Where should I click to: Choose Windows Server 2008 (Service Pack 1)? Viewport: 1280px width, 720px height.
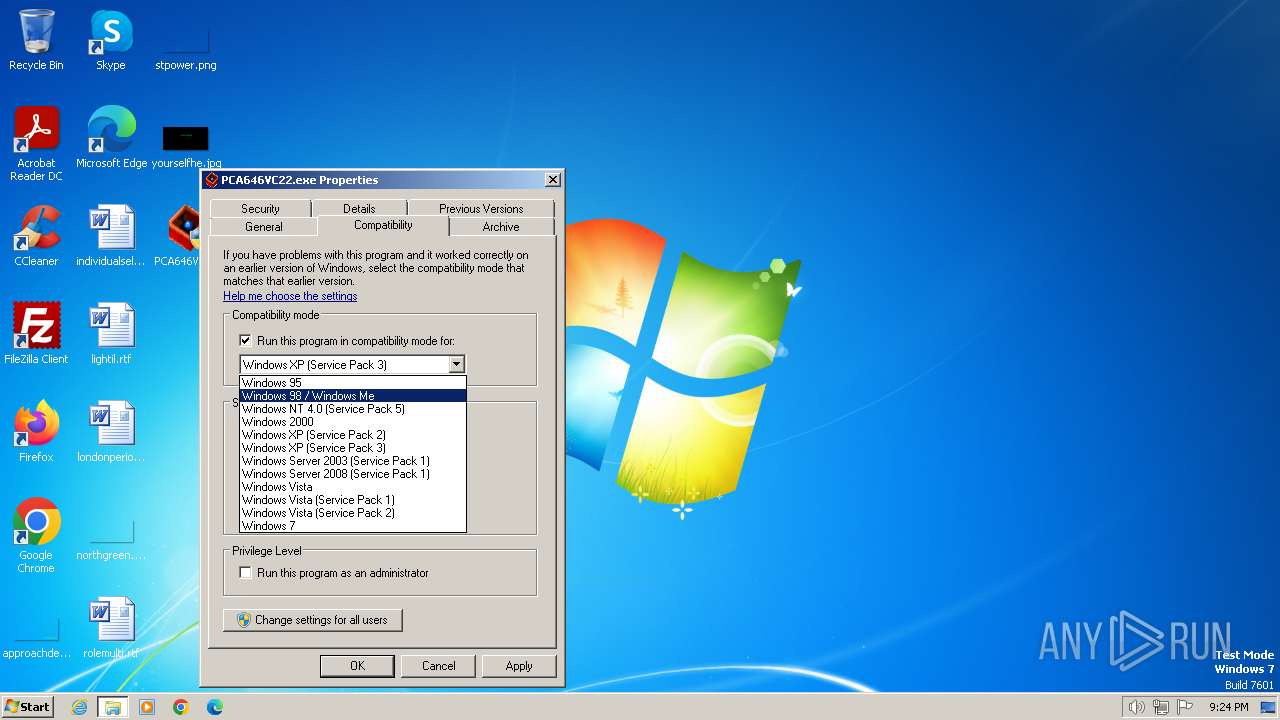(x=353, y=474)
